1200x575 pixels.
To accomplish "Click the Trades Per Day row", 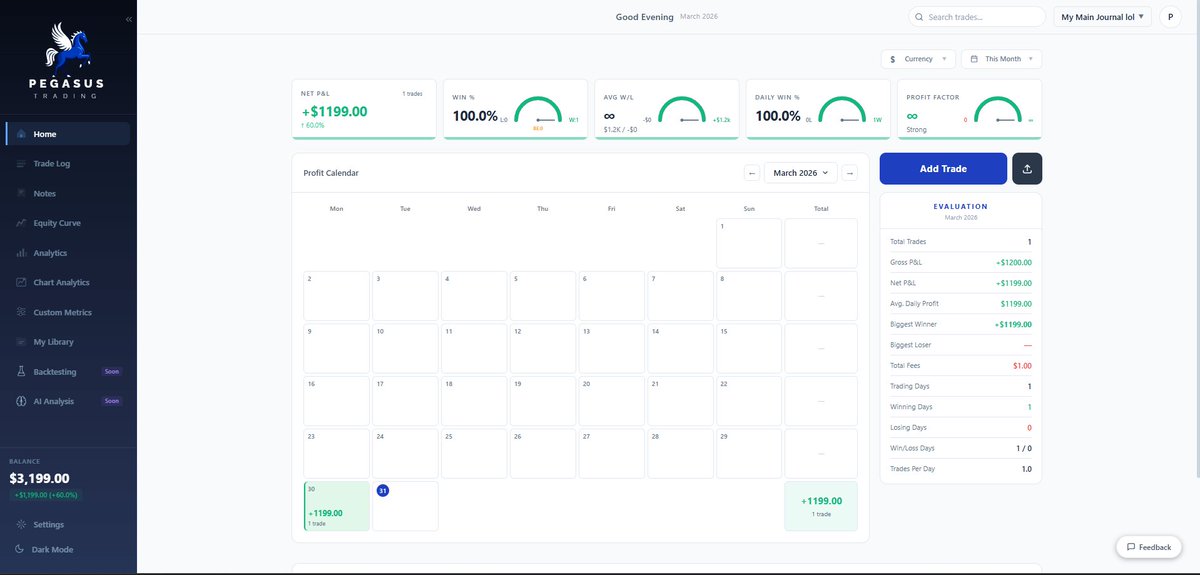I will pos(961,469).
